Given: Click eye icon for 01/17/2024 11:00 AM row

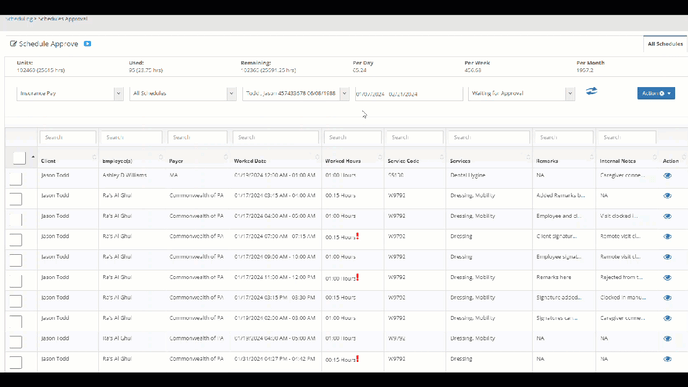Looking at the screenshot, I should tap(667, 277).
